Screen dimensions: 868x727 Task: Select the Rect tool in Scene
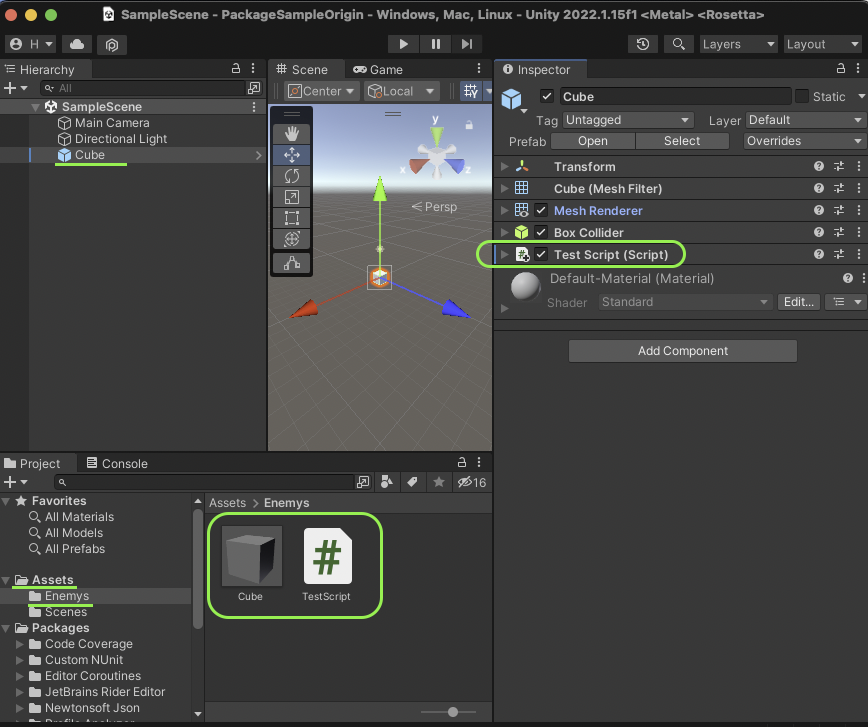point(292,218)
